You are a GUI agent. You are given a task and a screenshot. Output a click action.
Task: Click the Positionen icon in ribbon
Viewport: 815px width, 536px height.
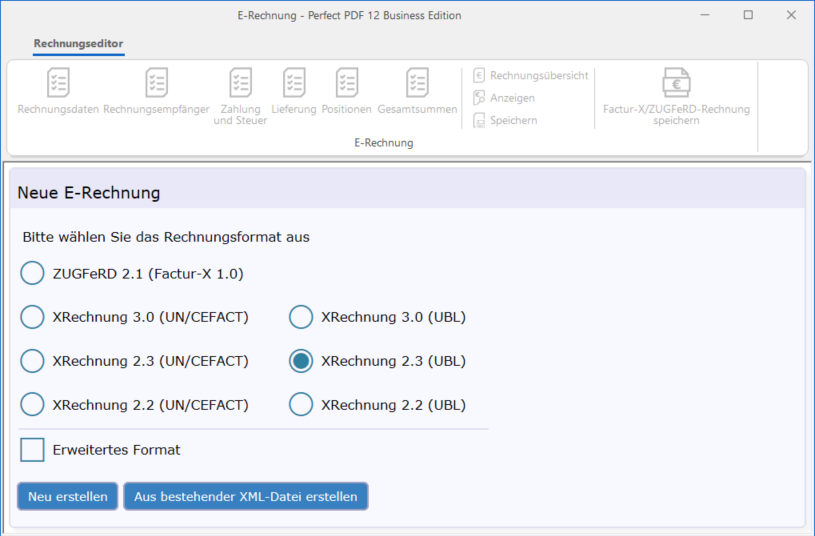pyautogui.click(x=347, y=84)
